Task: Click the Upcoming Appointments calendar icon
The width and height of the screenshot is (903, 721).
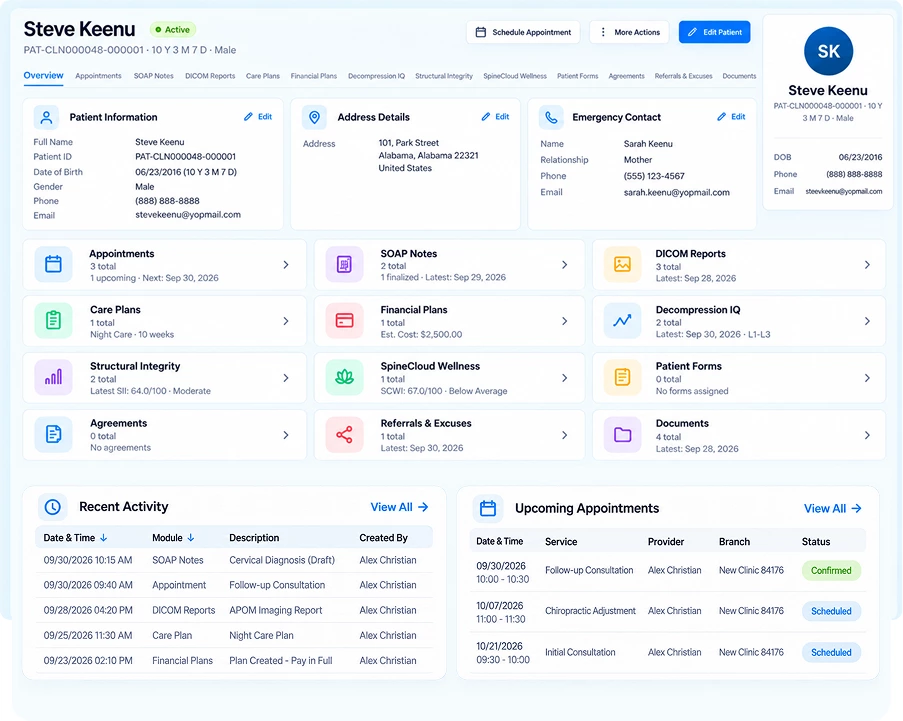Action: (488, 508)
